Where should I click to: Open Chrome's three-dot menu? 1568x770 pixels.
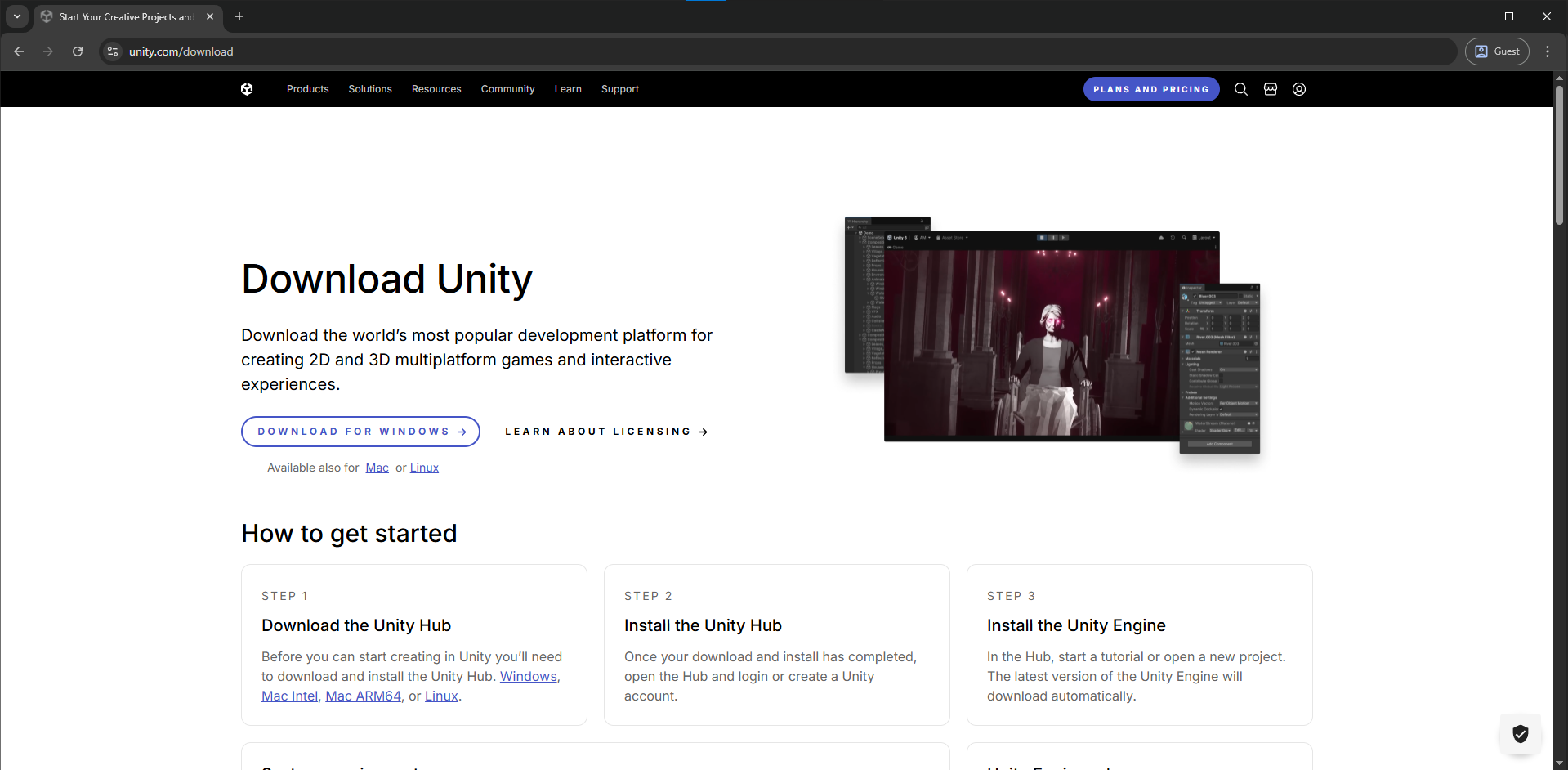click(x=1547, y=51)
